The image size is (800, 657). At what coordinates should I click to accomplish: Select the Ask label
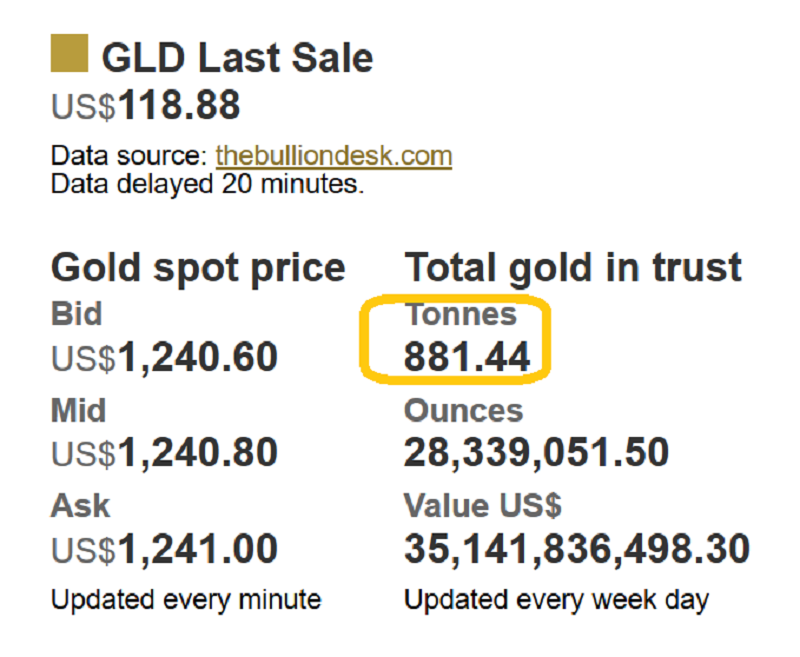pos(81,506)
